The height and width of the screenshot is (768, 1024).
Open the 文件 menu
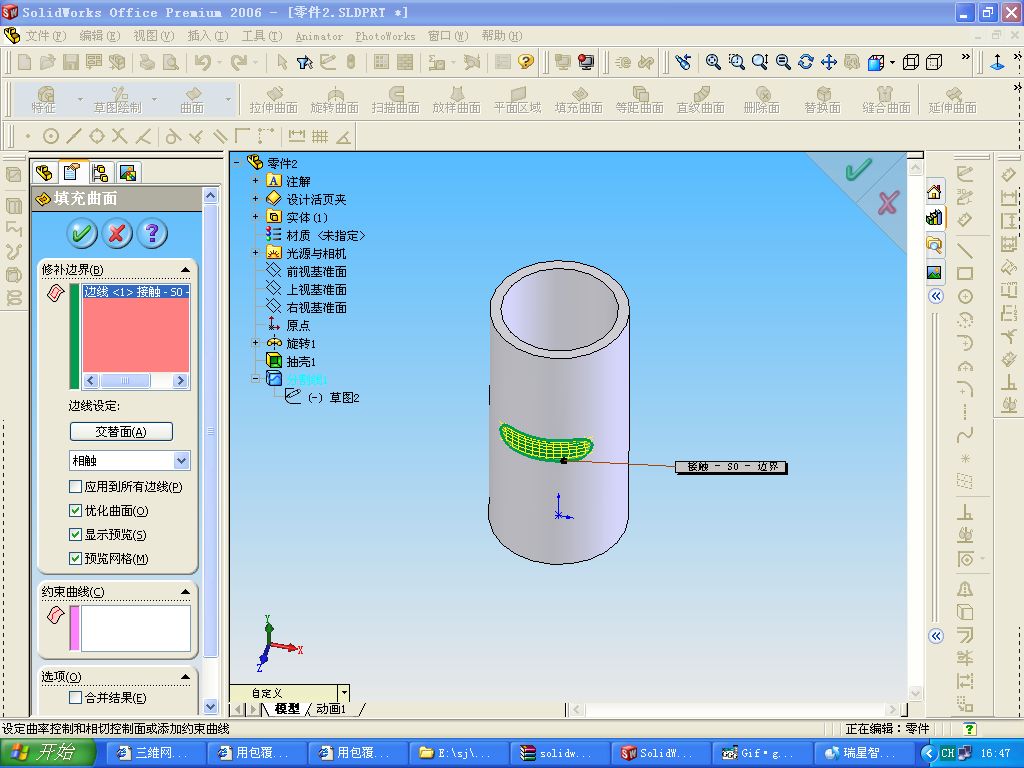point(45,36)
